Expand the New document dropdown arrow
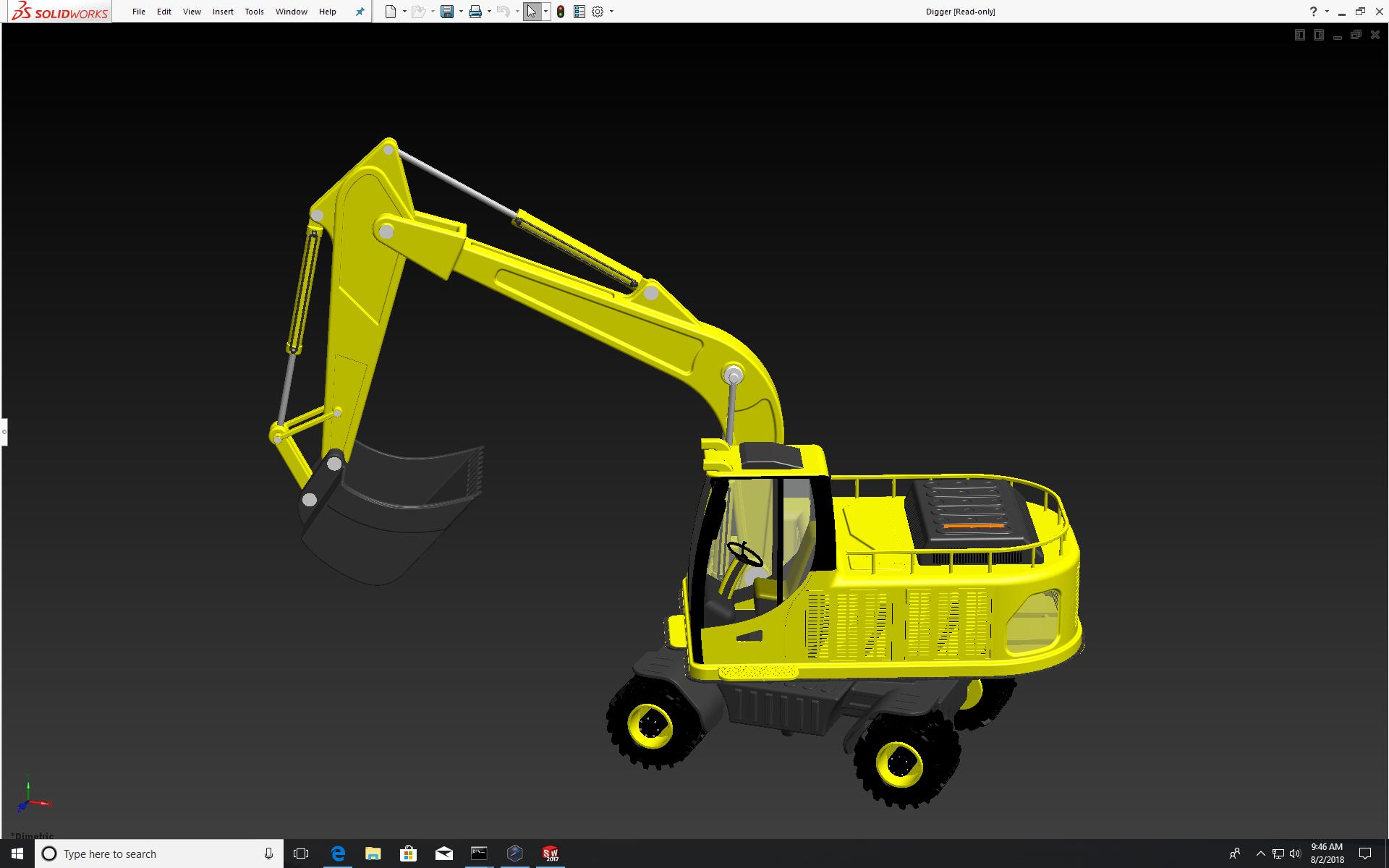1389x868 pixels. pyautogui.click(x=404, y=12)
